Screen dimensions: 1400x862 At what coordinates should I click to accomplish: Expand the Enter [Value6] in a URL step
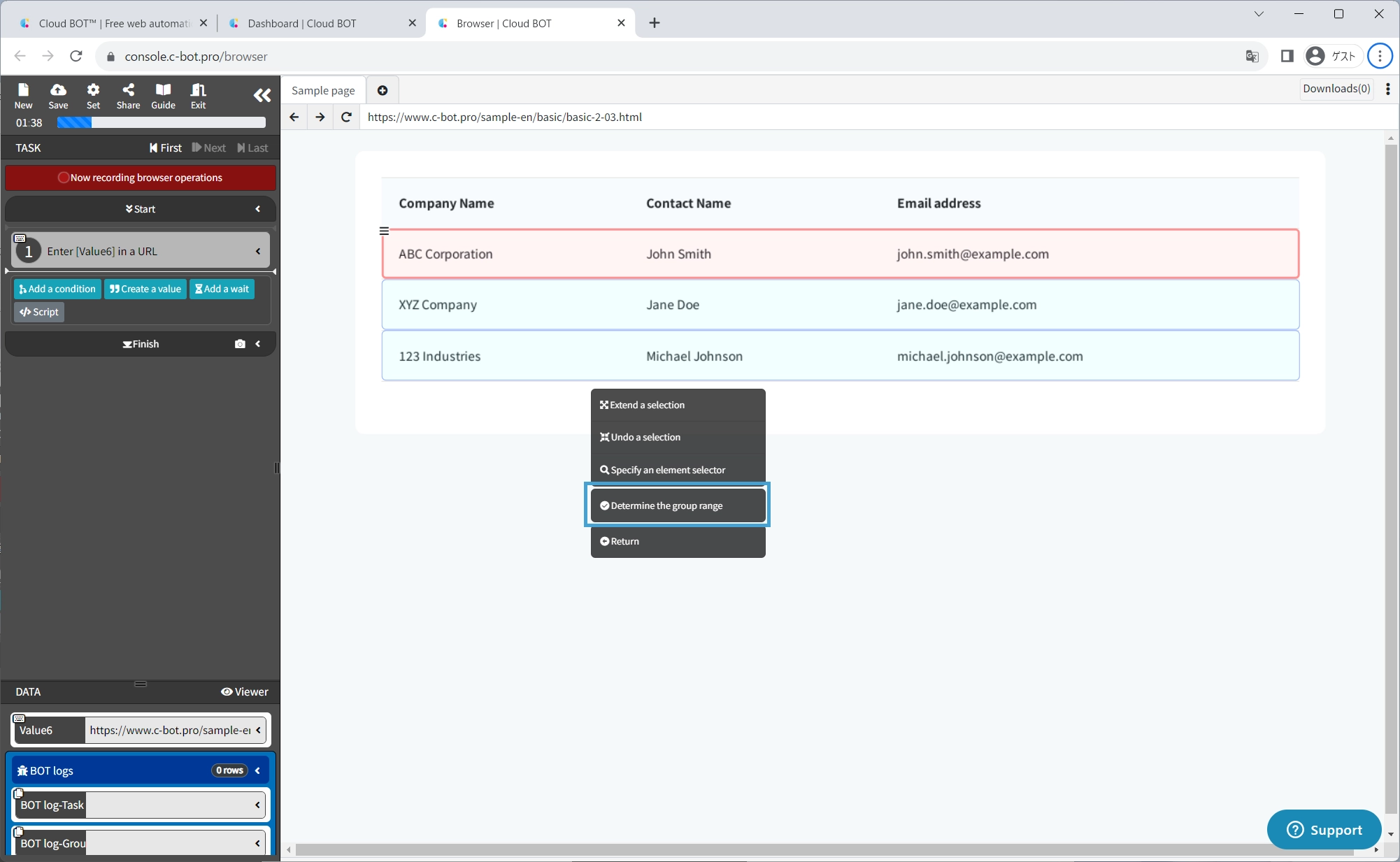257,251
